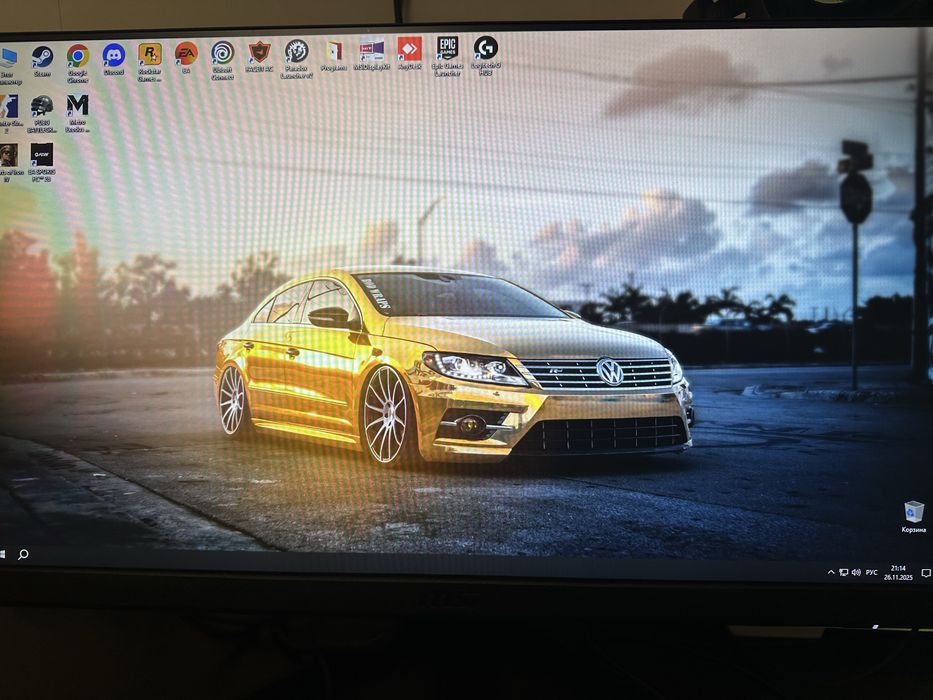Launch Ubisoft Connect from the desktop
Screen dimensions: 933x700
coord(223,60)
